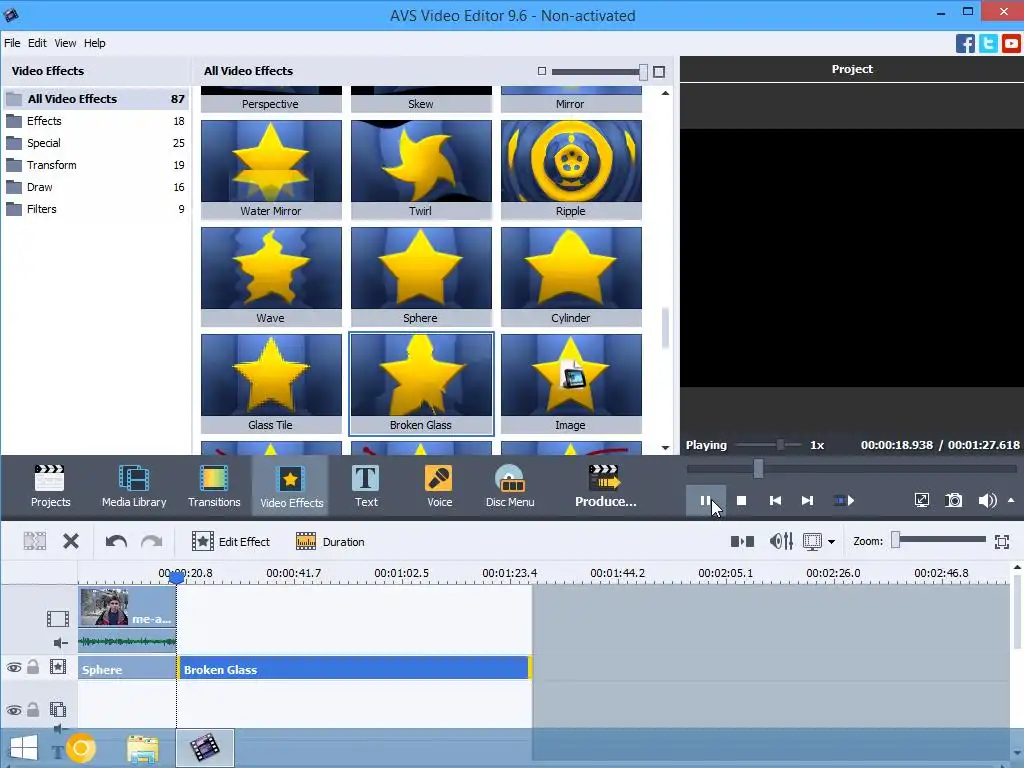Viewport: 1024px width, 768px height.
Task: Lock the video effects track
Action: (33, 667)
